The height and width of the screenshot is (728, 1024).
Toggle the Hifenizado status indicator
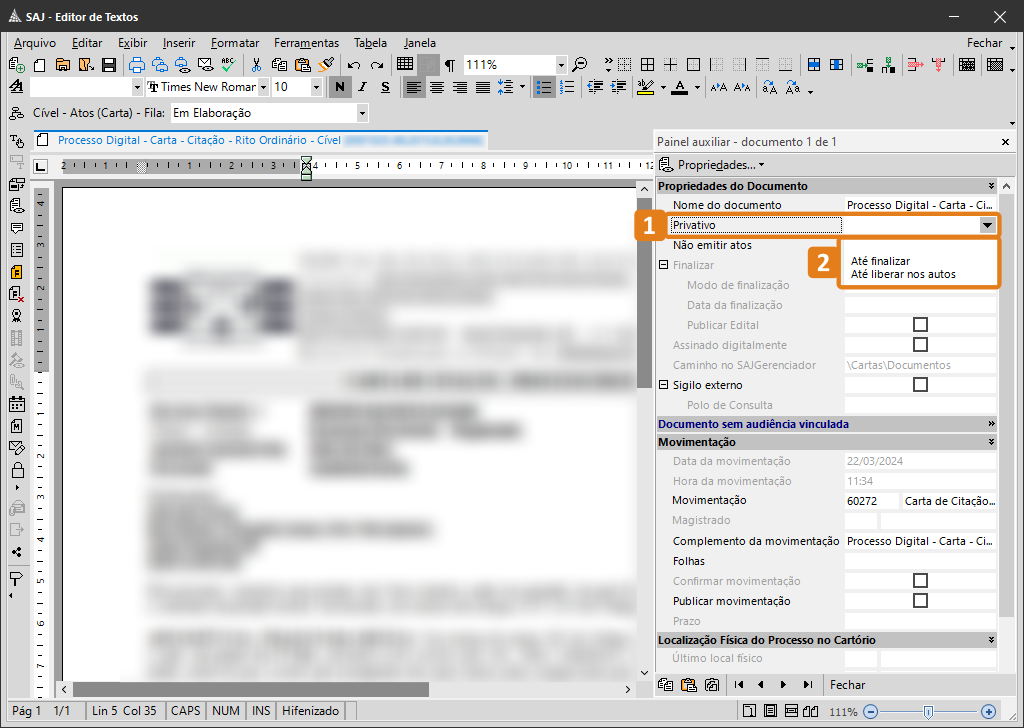click(x=310, y=710)
